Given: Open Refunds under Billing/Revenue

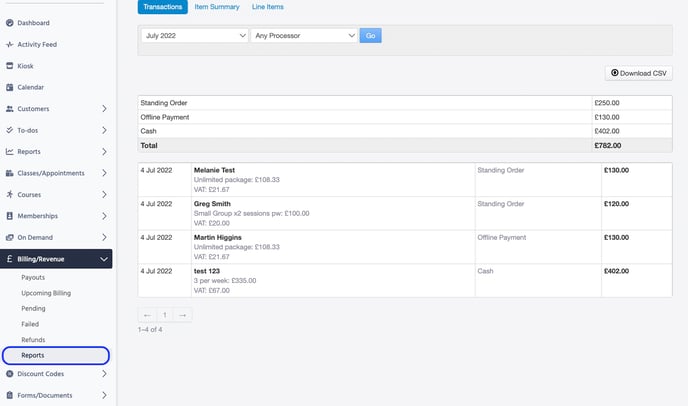Looking at the screenshot, I should (33, 340).
